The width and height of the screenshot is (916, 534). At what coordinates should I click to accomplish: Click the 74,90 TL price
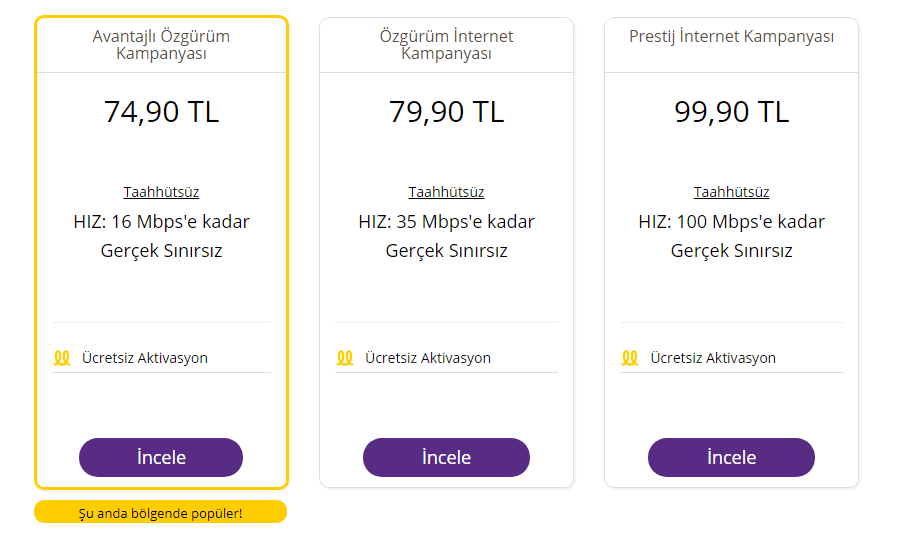(161, 111)
